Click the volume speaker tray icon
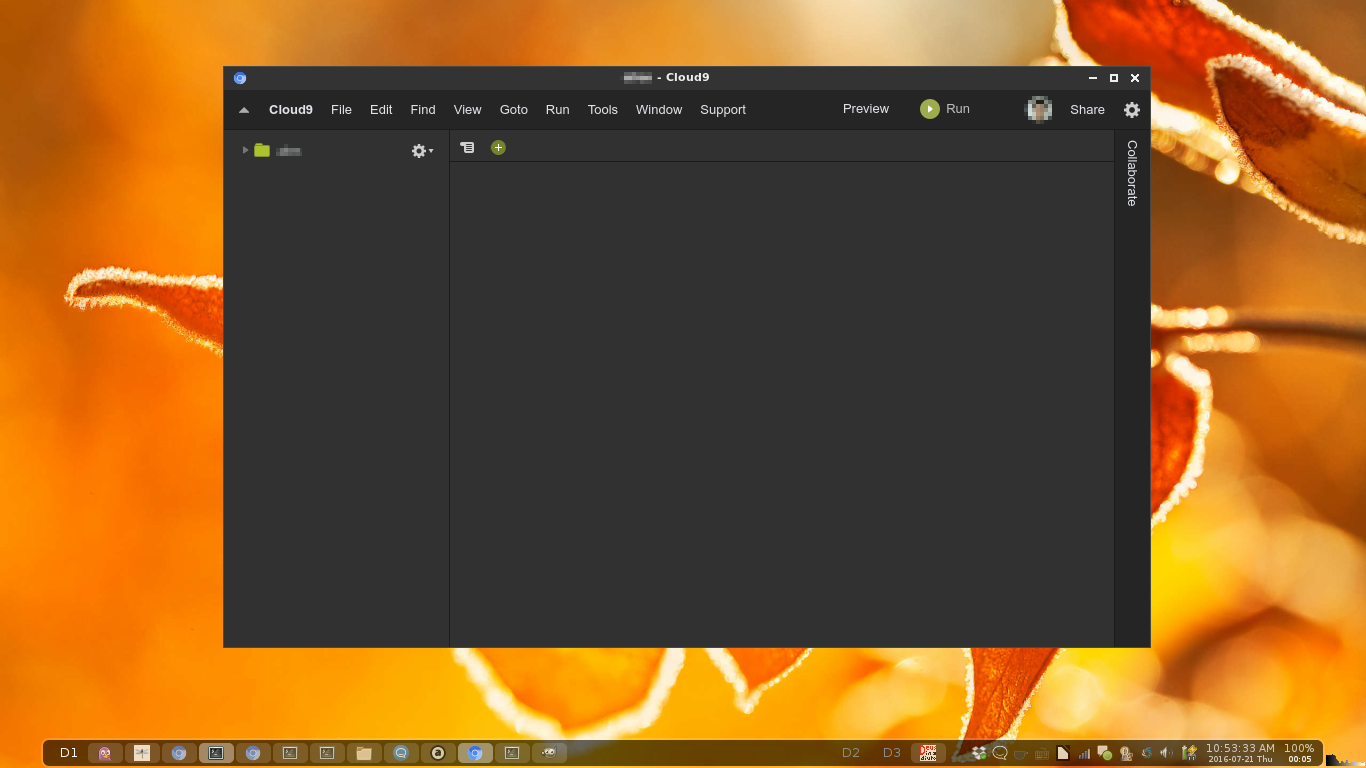The image size is (1366, 768). [x=1166, y=753]
